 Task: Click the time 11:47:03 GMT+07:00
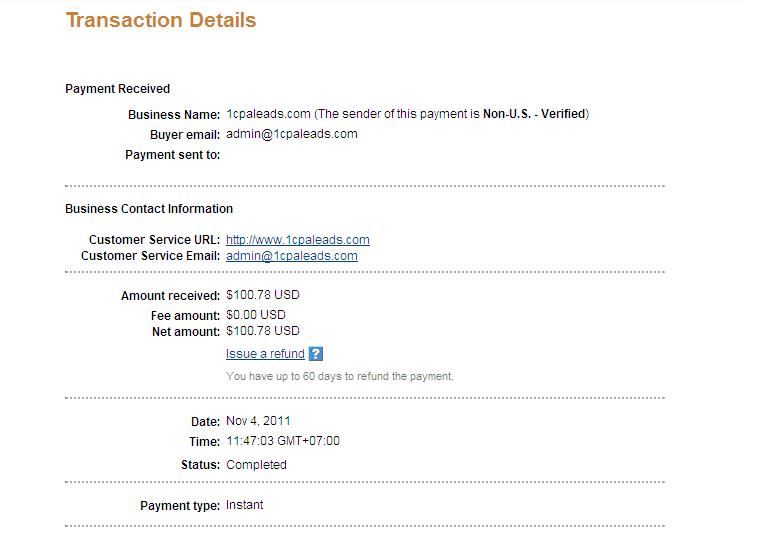[x=283, y=441]
